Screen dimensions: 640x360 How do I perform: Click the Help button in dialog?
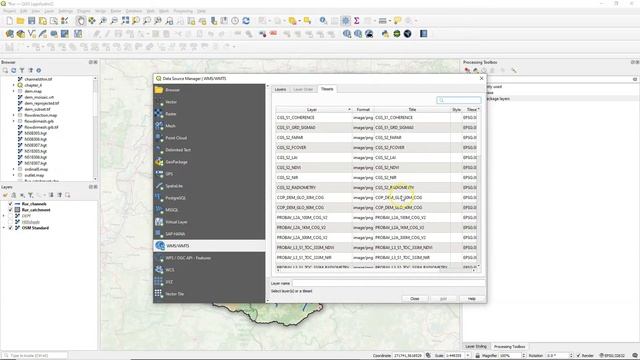(x=471, y=299)
